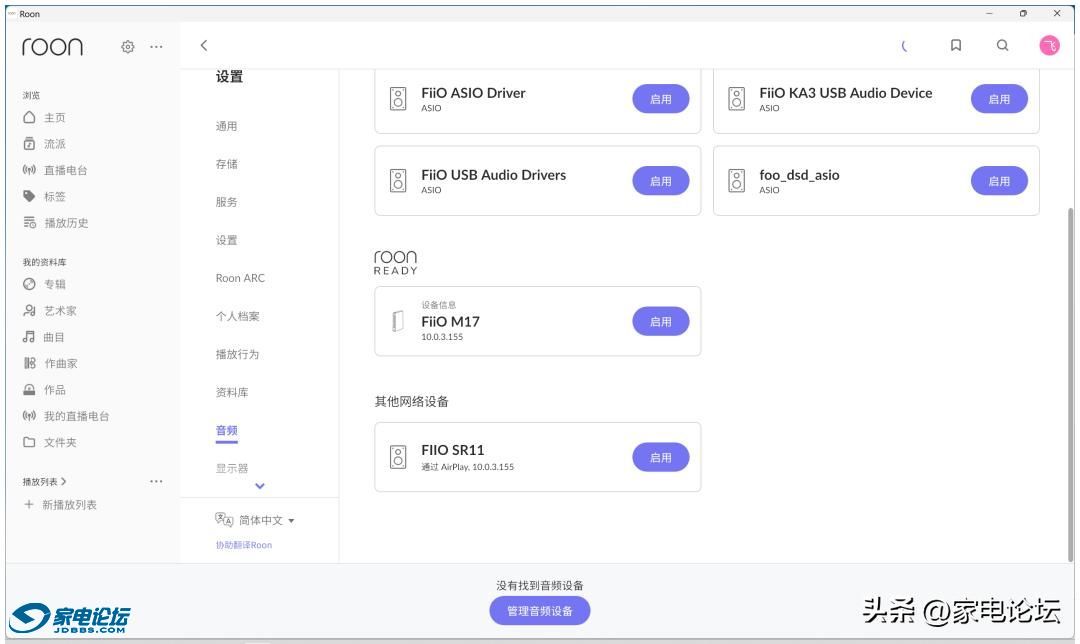Click the history icon beside 播放历史

pos(29,222)
